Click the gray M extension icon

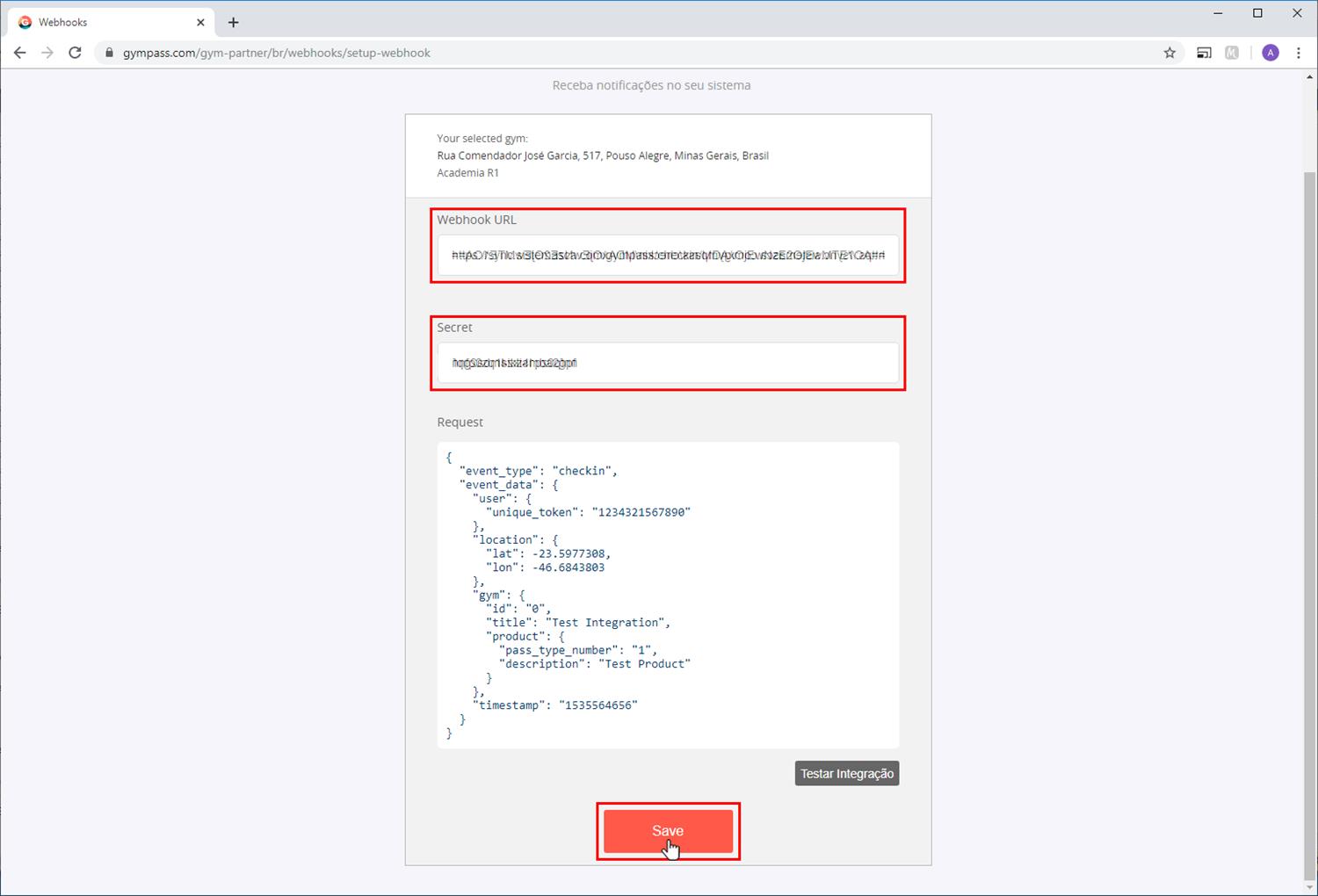1232,53
